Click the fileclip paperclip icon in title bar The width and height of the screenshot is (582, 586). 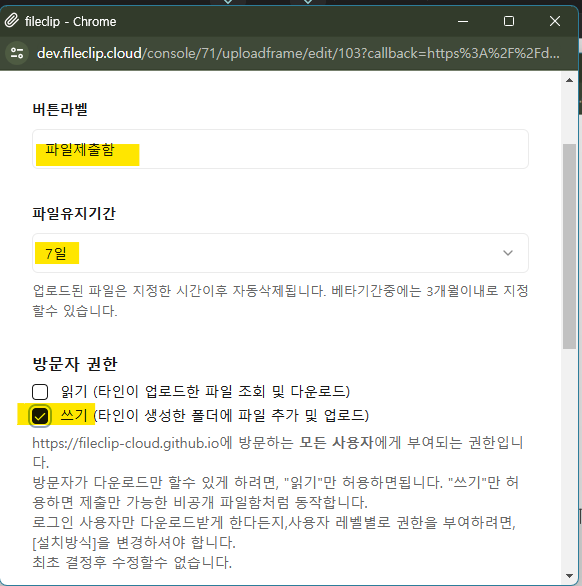pos(12,21)
